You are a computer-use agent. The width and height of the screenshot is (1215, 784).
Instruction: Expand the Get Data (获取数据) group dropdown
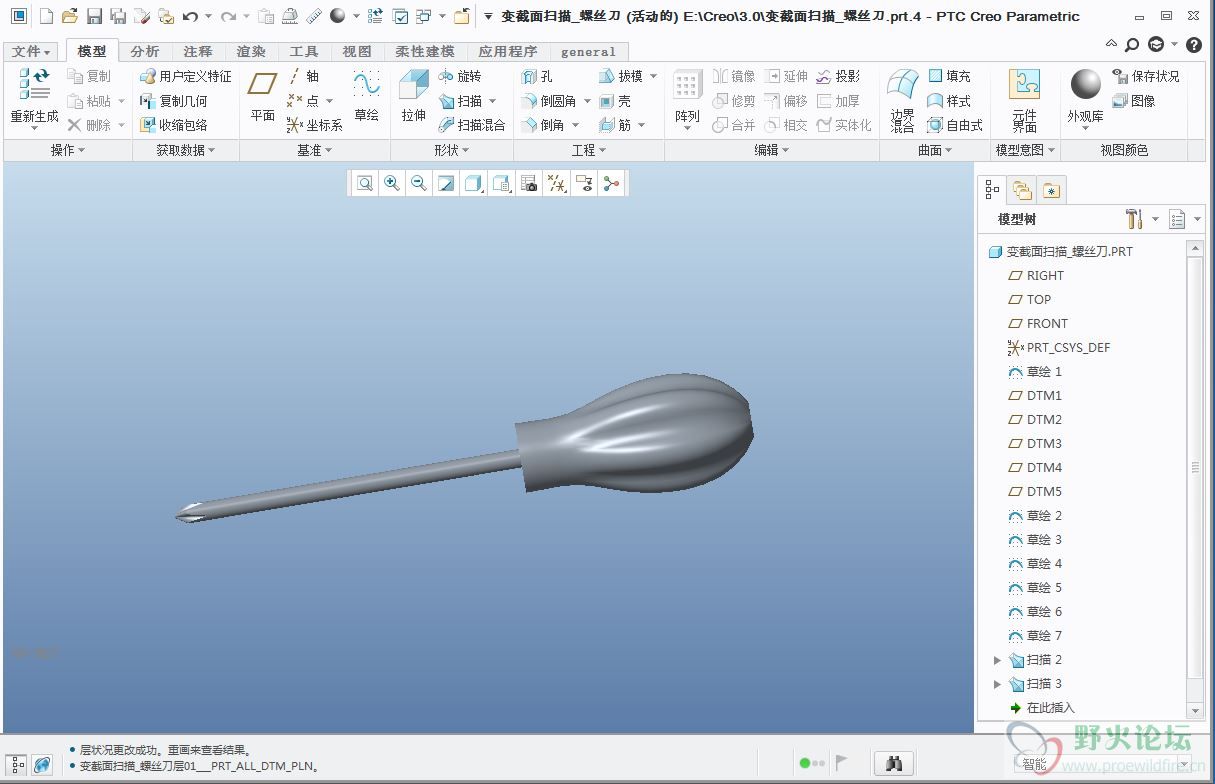point(186,150)
